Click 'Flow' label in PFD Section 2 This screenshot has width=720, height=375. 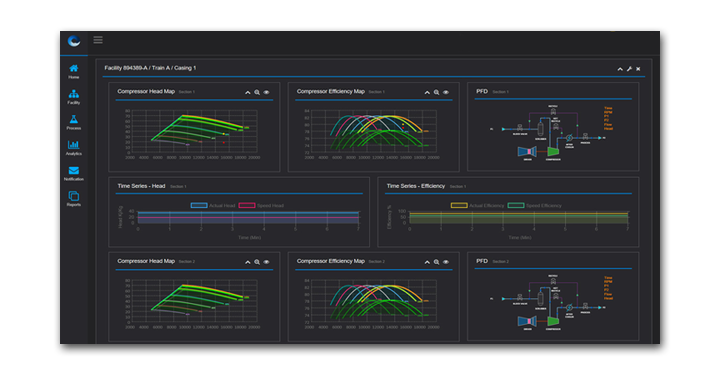click(608, 294)
